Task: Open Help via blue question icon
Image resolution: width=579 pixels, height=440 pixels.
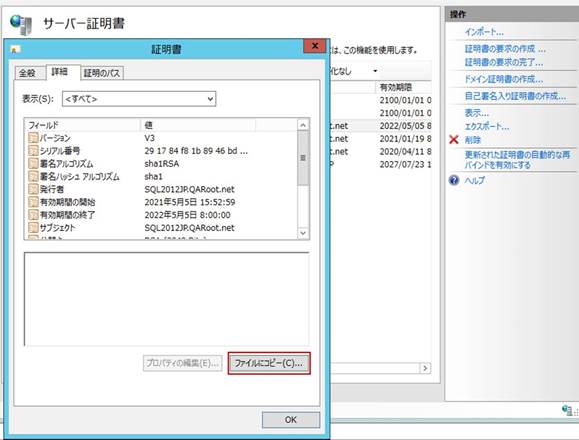Action: pyautogui.click(x=454, y=180)
